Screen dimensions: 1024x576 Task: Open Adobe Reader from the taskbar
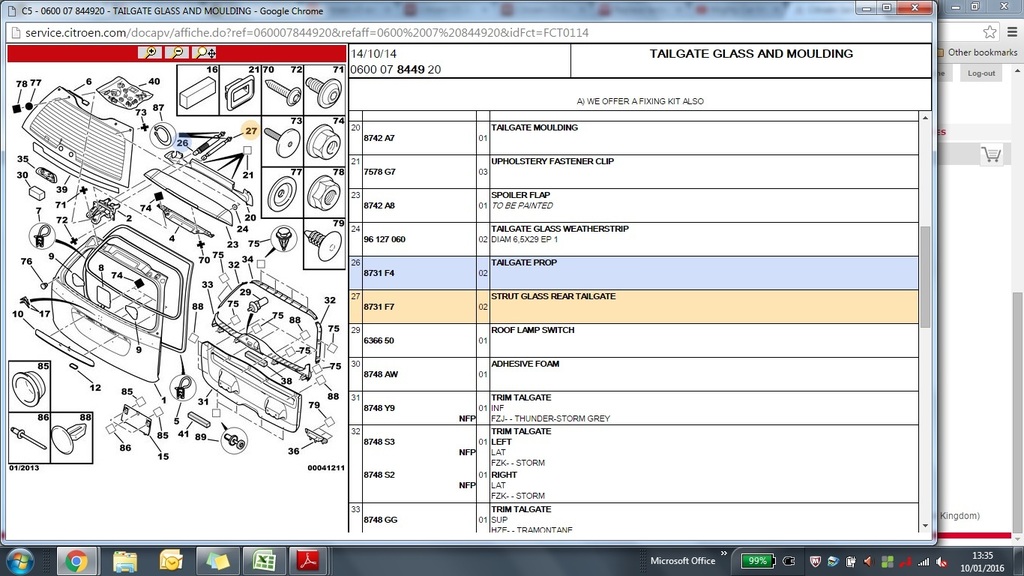(308, 561)
